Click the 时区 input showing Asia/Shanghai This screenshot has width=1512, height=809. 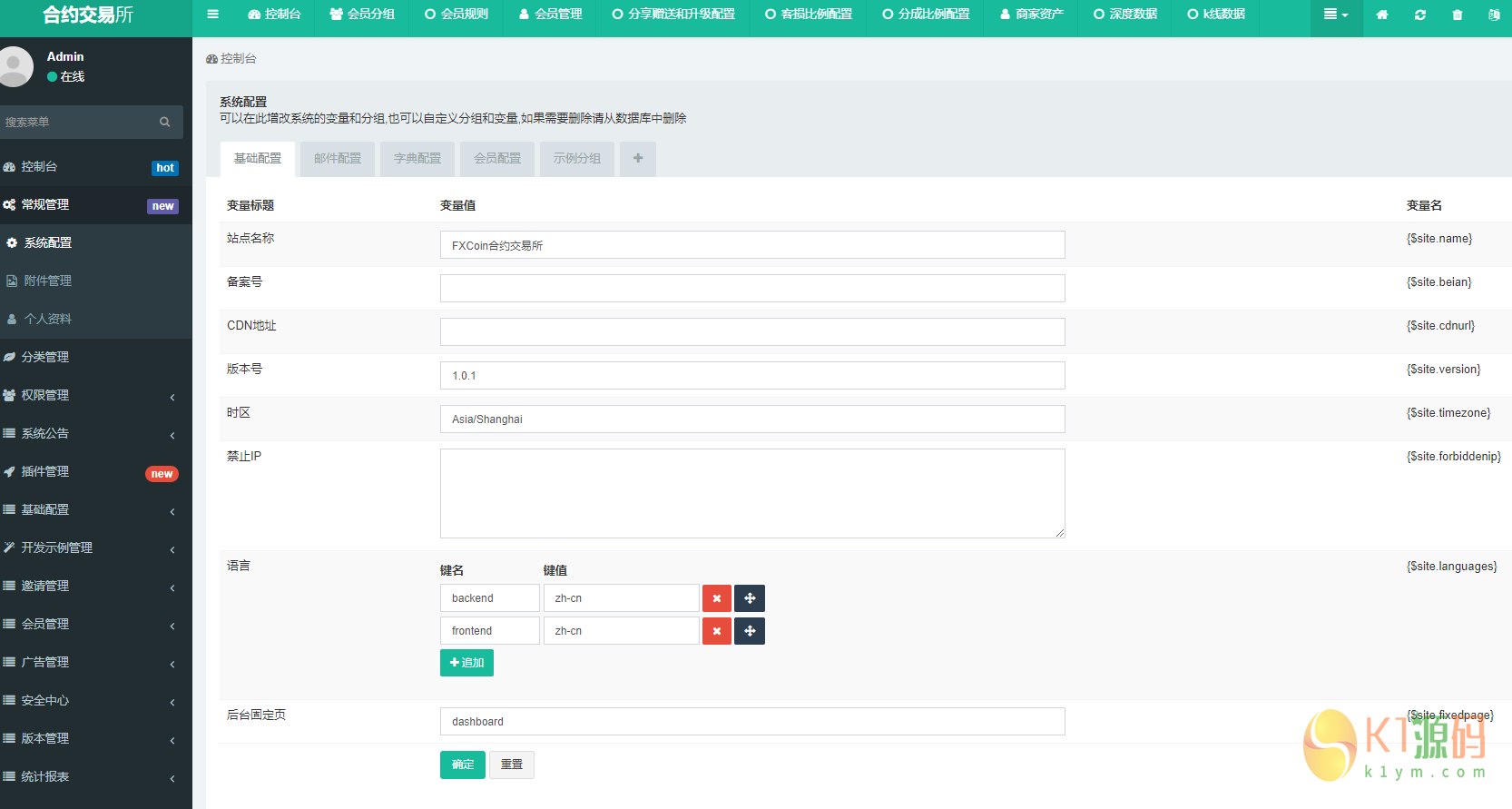click(752, 419)
